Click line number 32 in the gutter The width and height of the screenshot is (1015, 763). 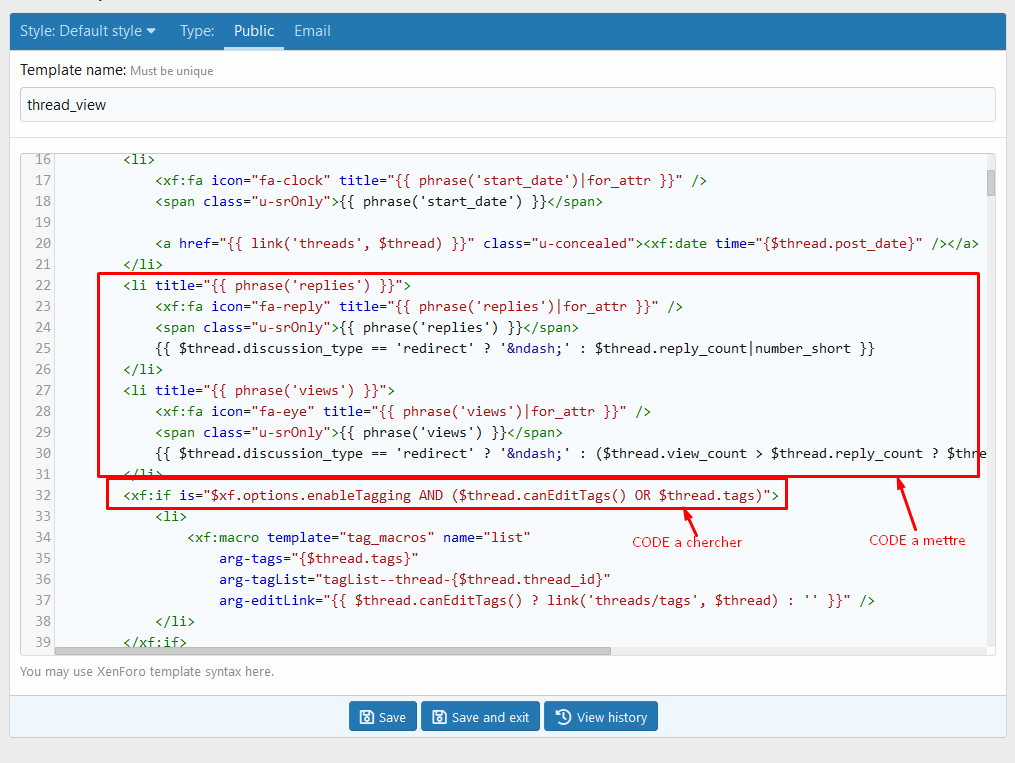tap(43, 495)
